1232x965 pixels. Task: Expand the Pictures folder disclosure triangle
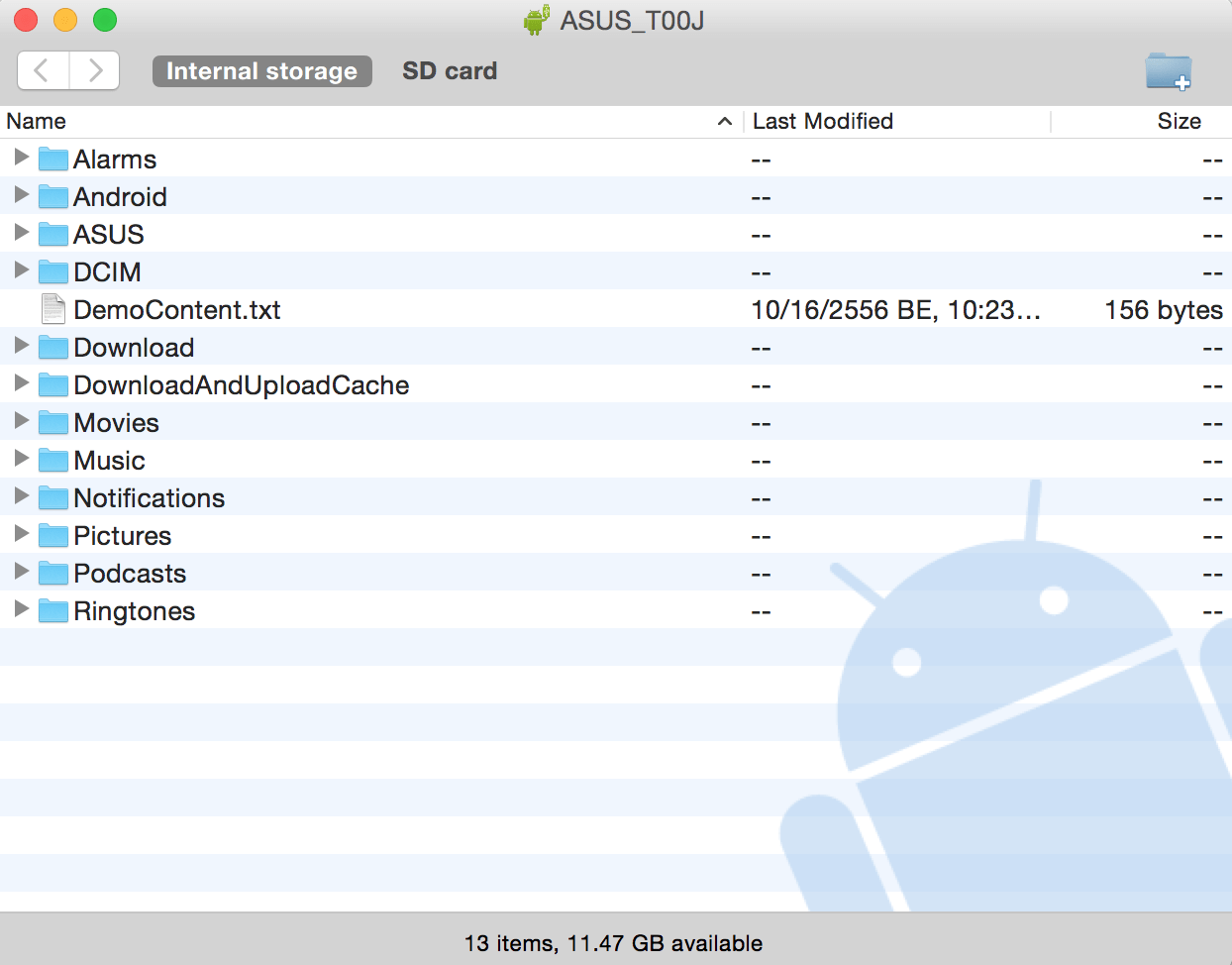click(21, 534)
